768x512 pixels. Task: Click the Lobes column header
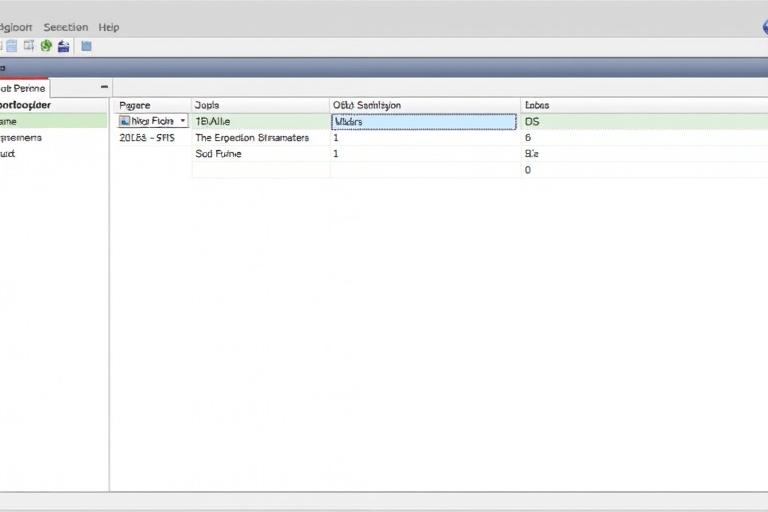click(x=536, y=104)
